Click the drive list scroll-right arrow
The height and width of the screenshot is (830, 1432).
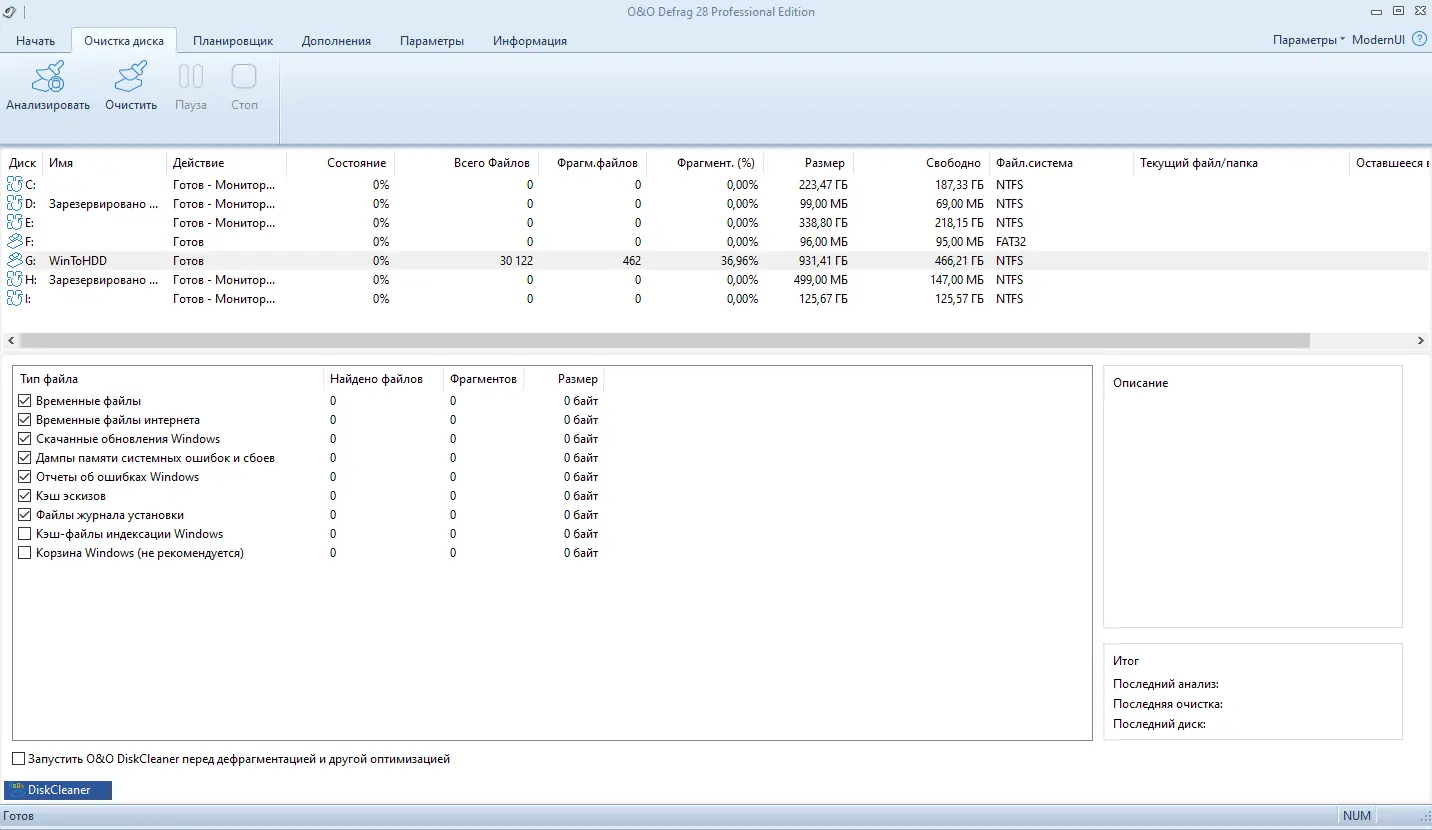coord(1421,341)
